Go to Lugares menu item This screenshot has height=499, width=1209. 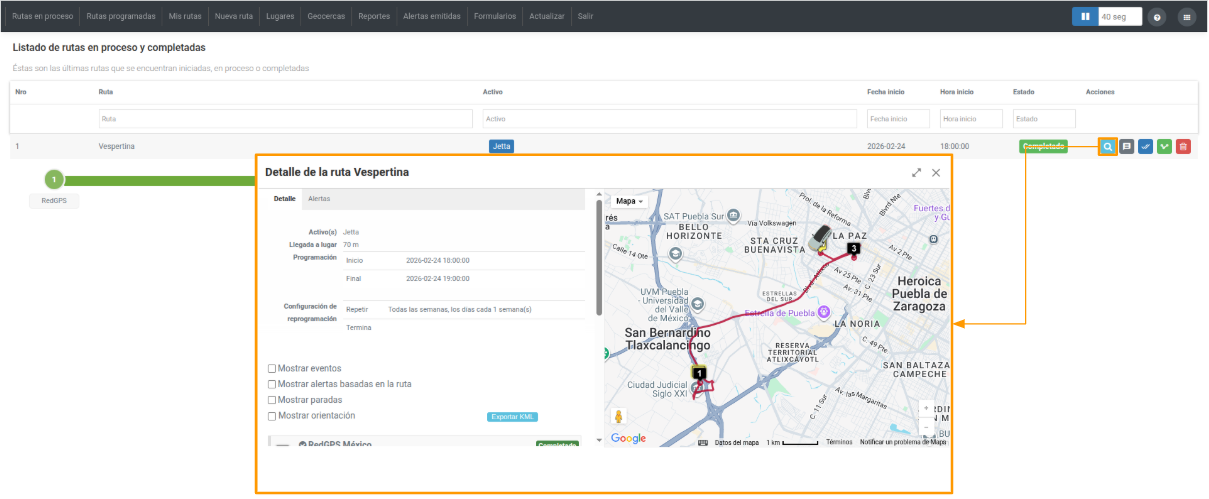280,17
